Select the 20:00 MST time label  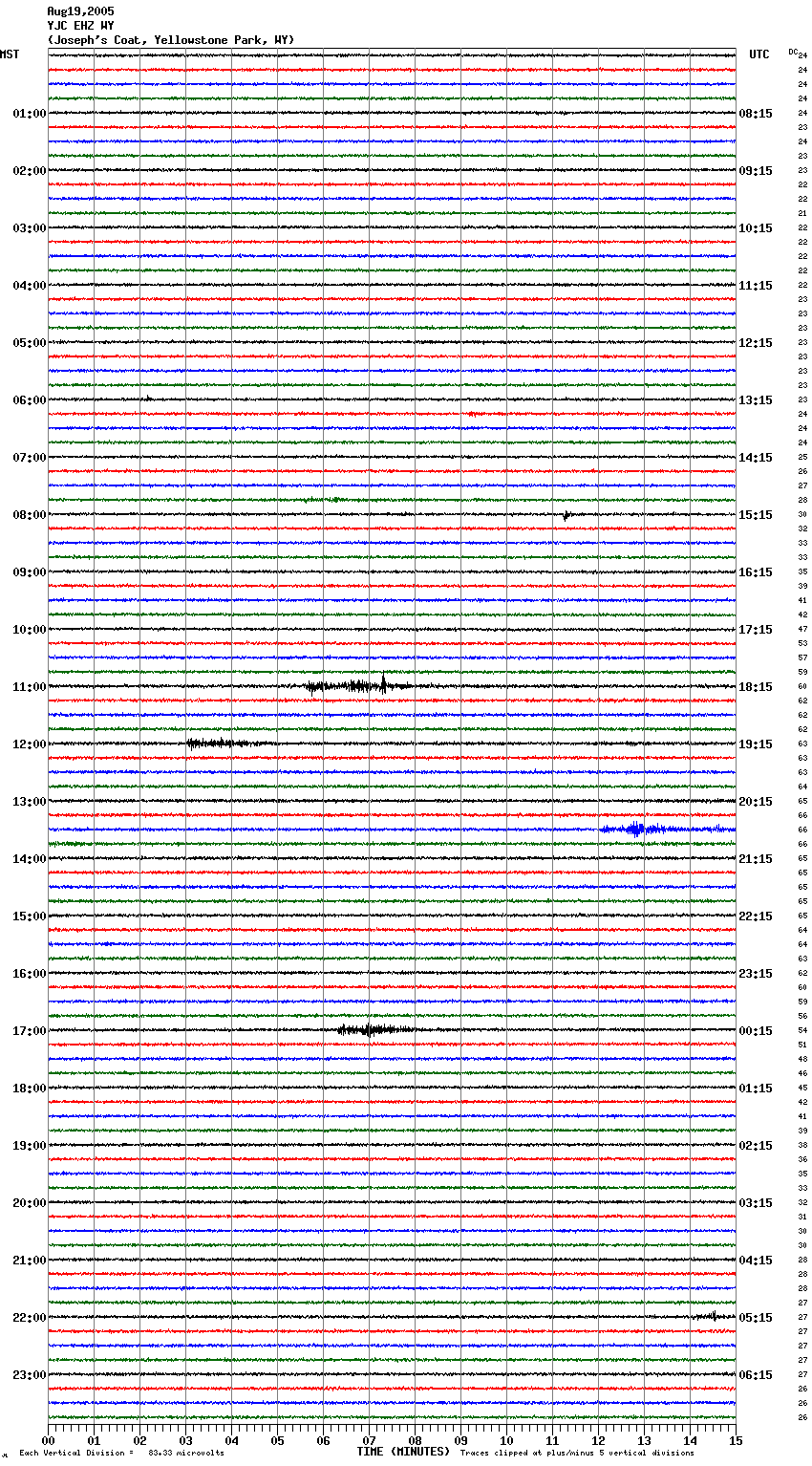29,1203
